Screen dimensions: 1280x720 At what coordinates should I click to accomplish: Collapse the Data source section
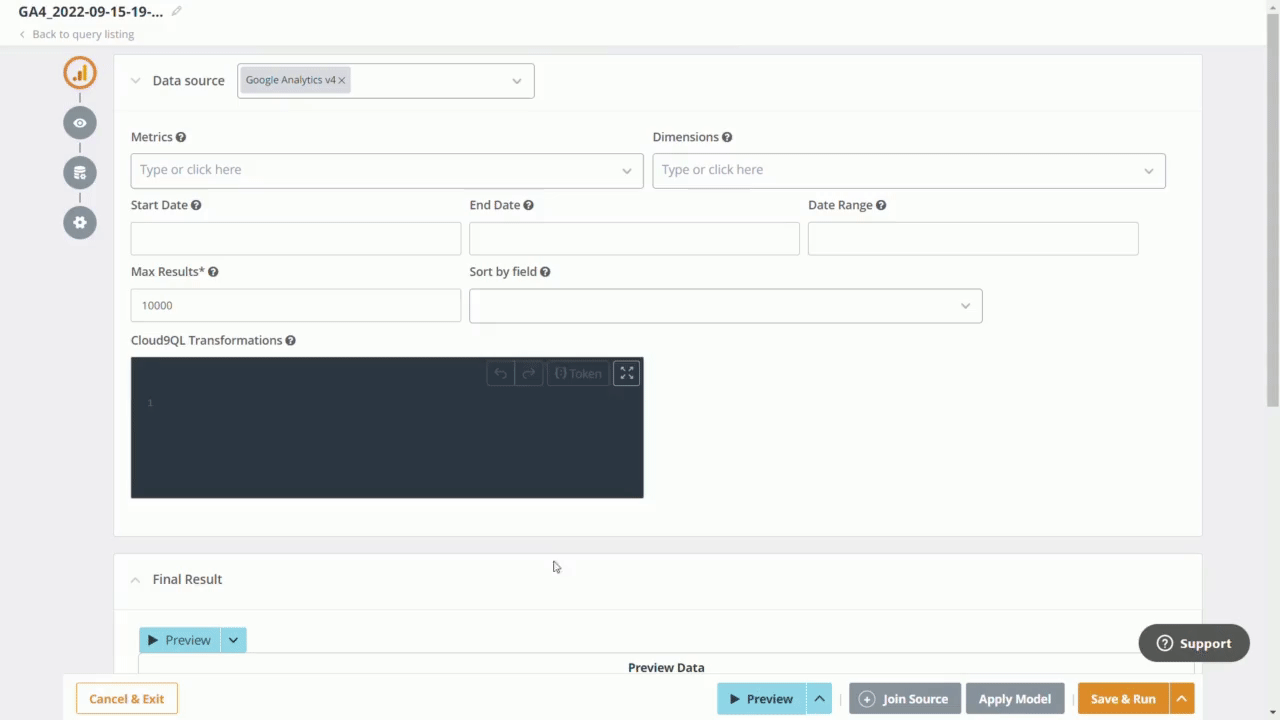(136, 81)
